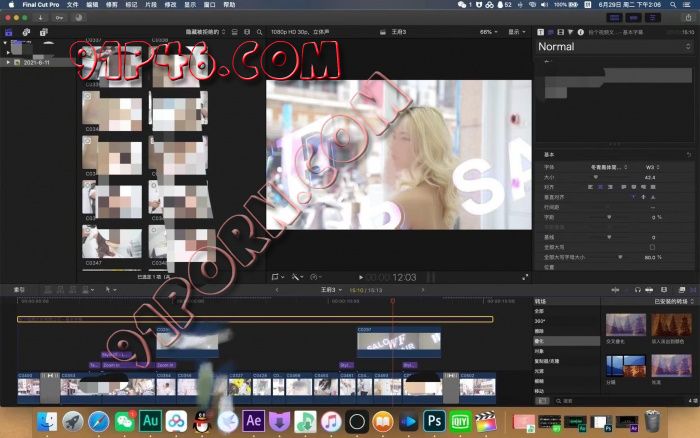Open Photoshop from the Dock
The image size is (700, 438).
pos(433,421)
